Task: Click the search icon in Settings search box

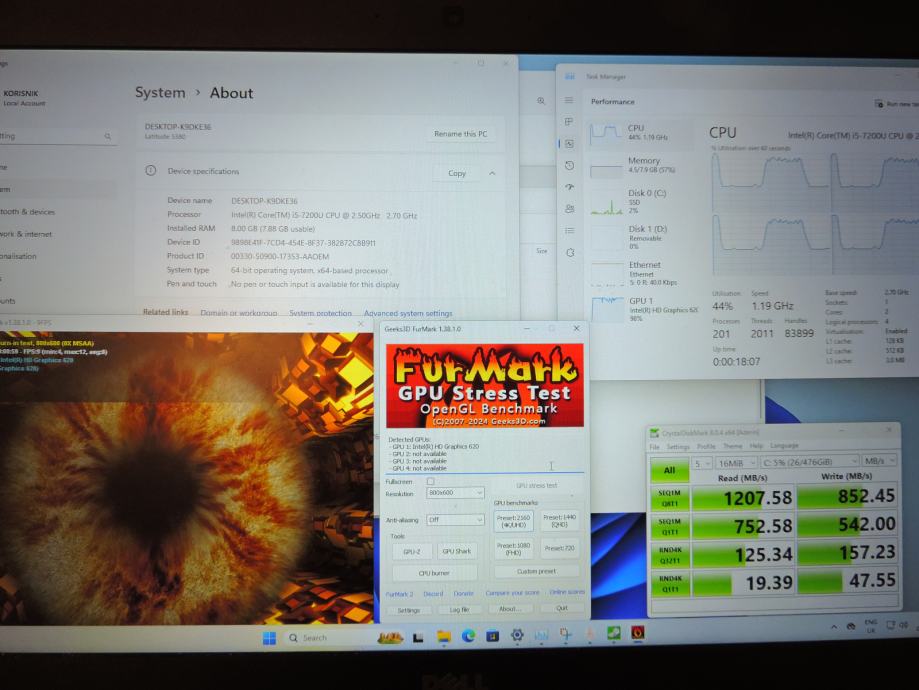Action: pyautogui.click(x=108, y=136)
